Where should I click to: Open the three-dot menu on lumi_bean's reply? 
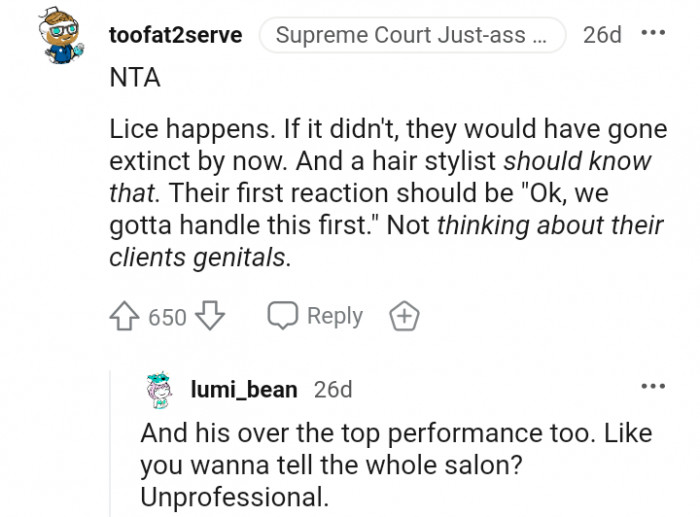pyautogui.click(x=653, y=387)
